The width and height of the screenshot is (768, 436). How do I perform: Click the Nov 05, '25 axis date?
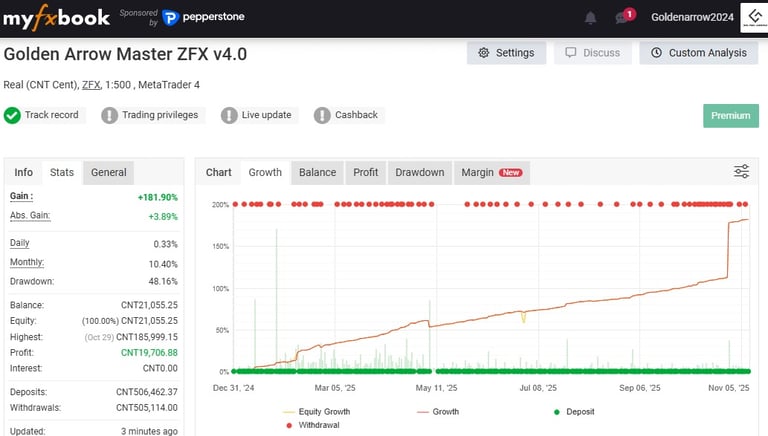[x=729, y=388]
